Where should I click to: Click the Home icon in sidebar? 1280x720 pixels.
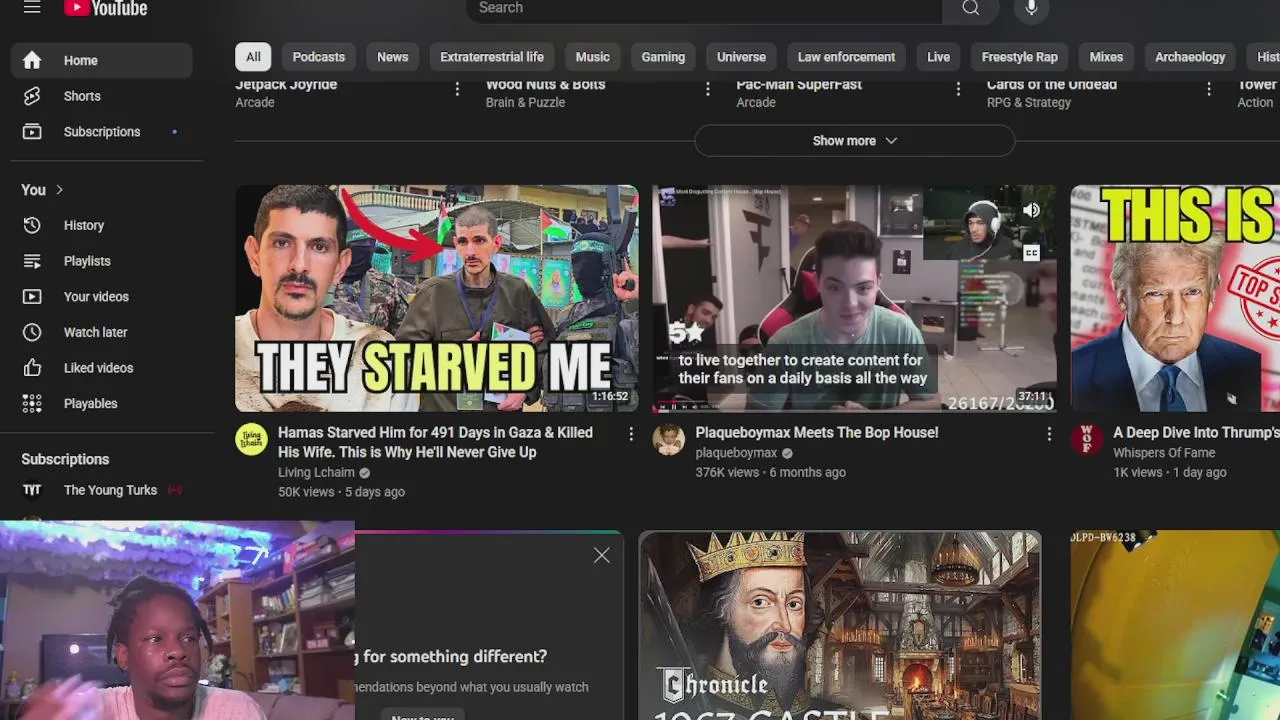[x=32, y=61]
